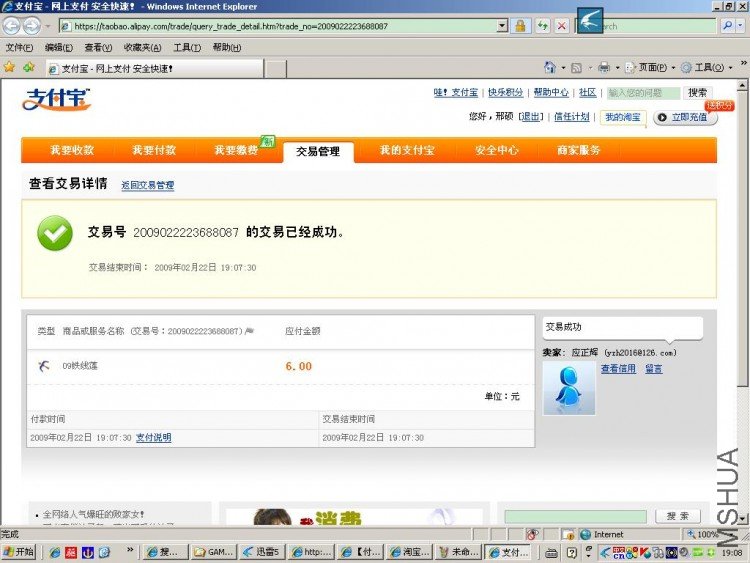Click the security lock icon in address bar
Image resolution: width=750 pixels, height=563 pixels.
tap(521, 26)
